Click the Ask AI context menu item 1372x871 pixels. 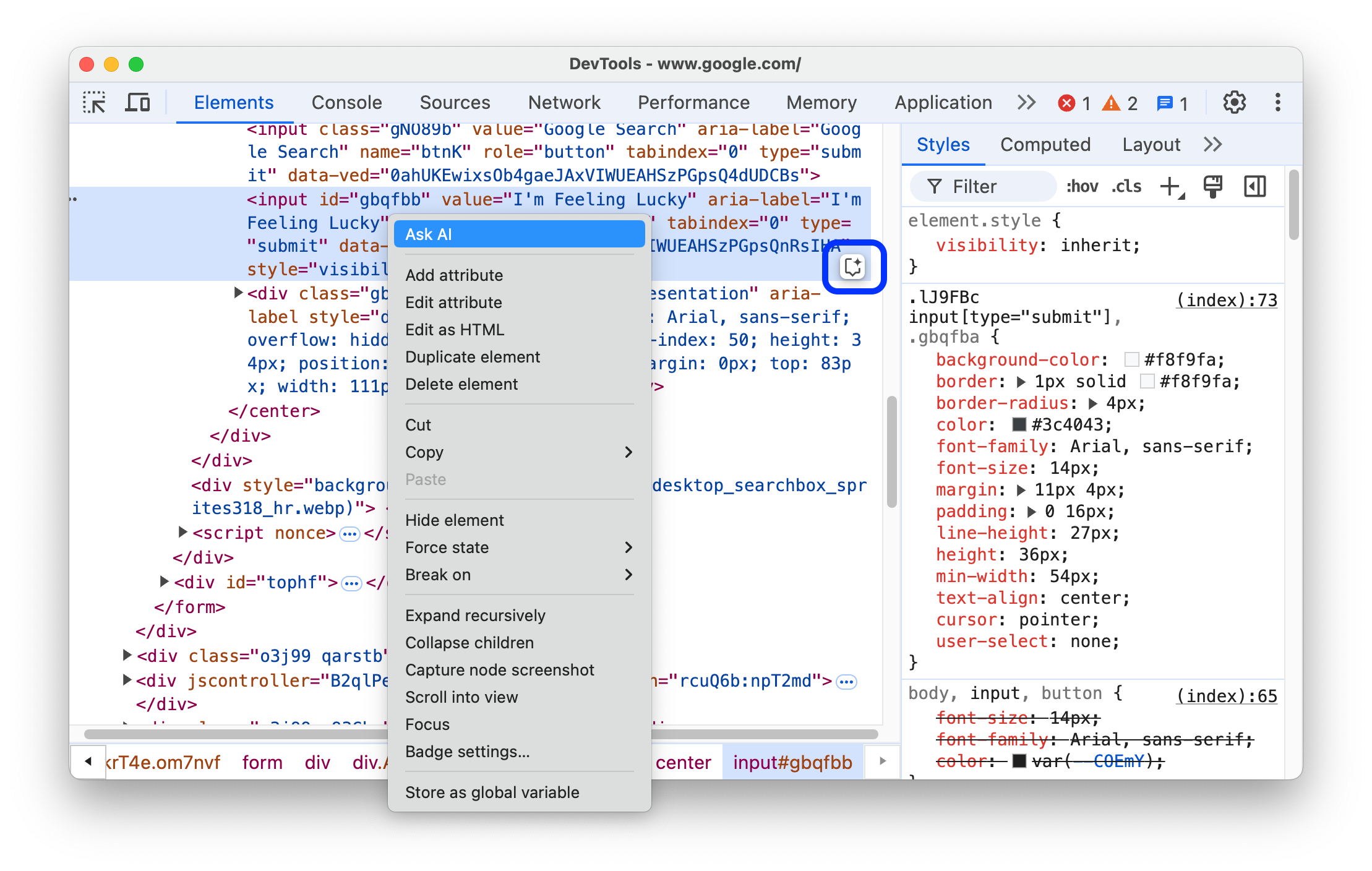pyautogui.click(x=519, y=234)
